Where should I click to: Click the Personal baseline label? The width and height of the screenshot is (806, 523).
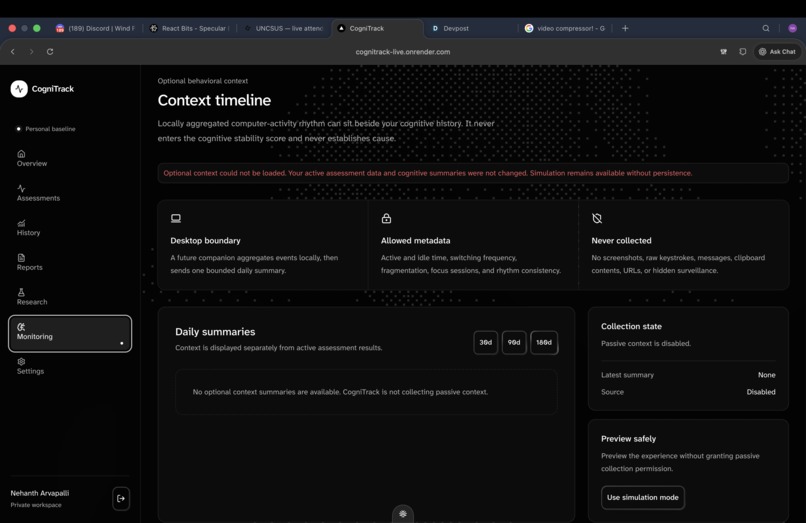tap(50, 129)
